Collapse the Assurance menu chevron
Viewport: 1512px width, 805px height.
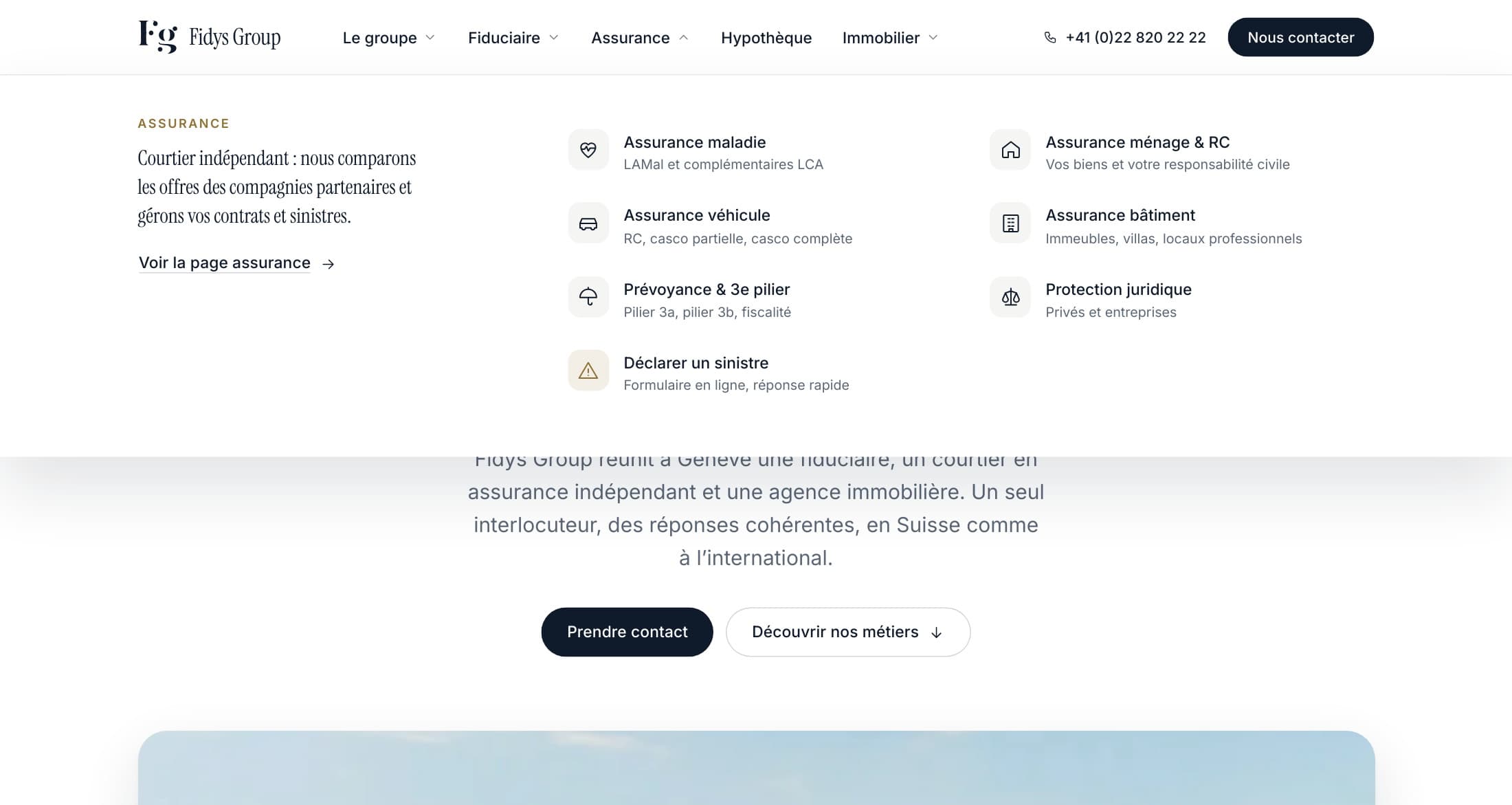click(683, 38)
